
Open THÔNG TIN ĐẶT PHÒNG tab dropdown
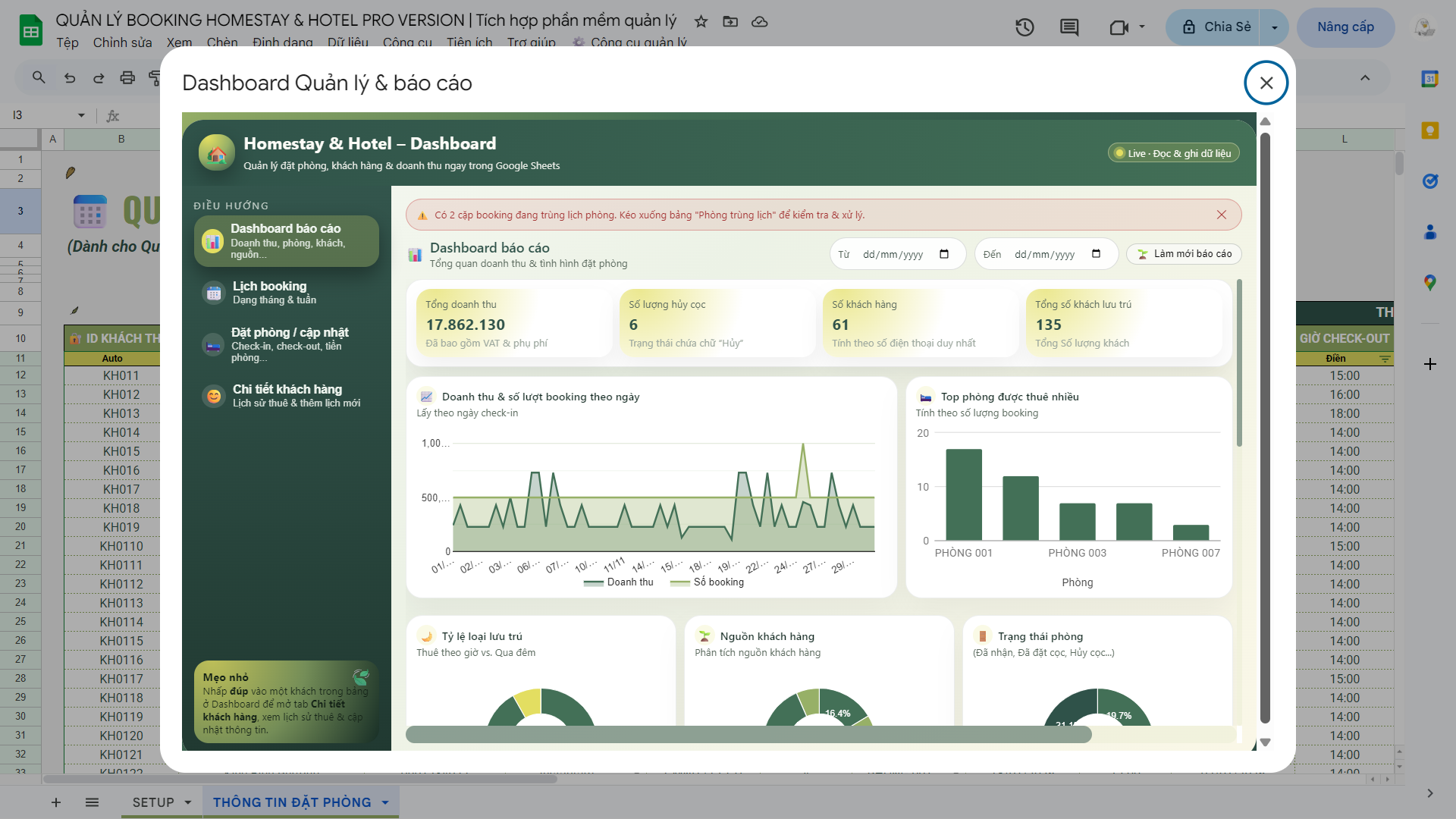(385, 802)
